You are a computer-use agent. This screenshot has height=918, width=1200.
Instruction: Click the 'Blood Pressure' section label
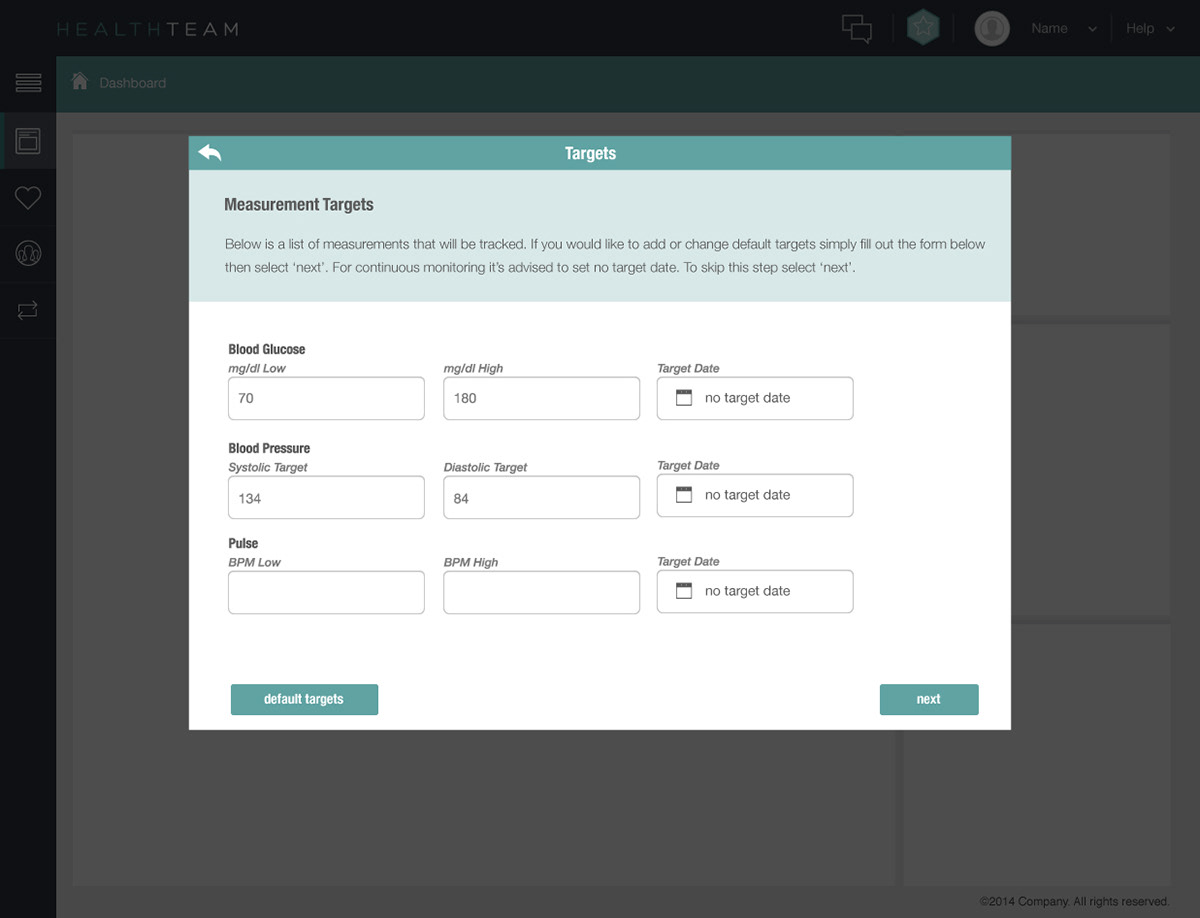click(269, 448)
